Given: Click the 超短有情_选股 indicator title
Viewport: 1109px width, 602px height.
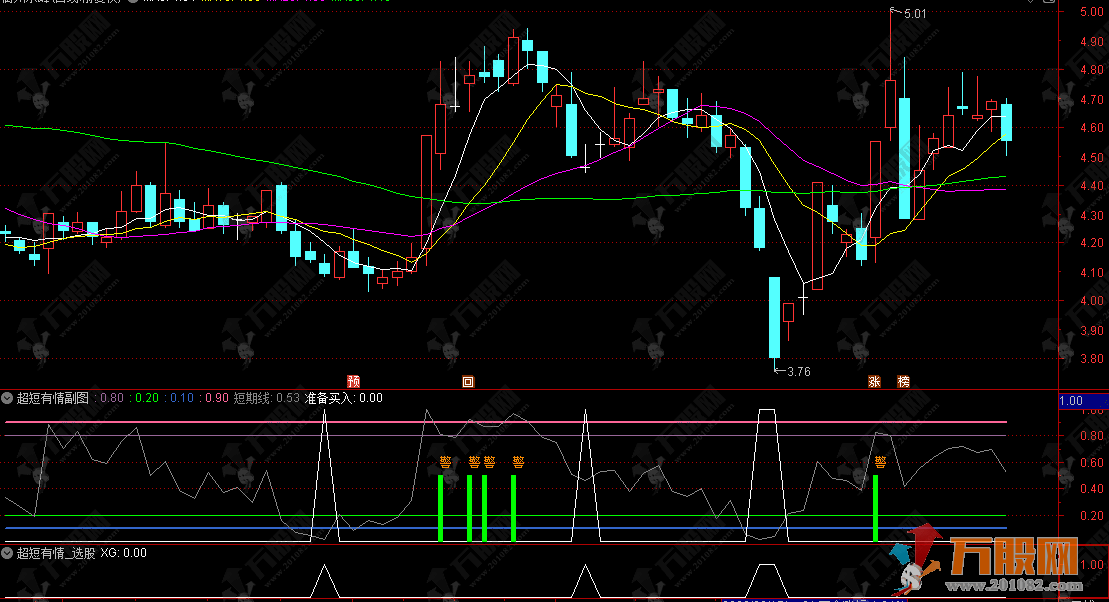Looking at the screenshot, I should (x=56, y=552).
